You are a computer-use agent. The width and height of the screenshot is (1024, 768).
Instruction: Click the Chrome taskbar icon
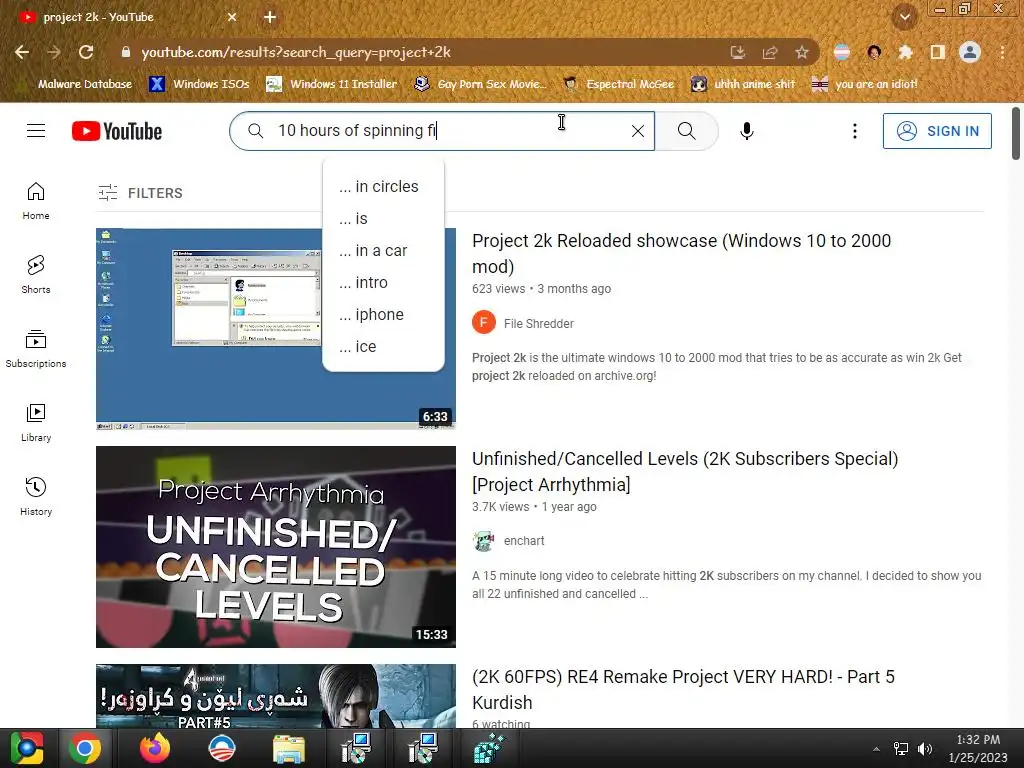point(85,748)
